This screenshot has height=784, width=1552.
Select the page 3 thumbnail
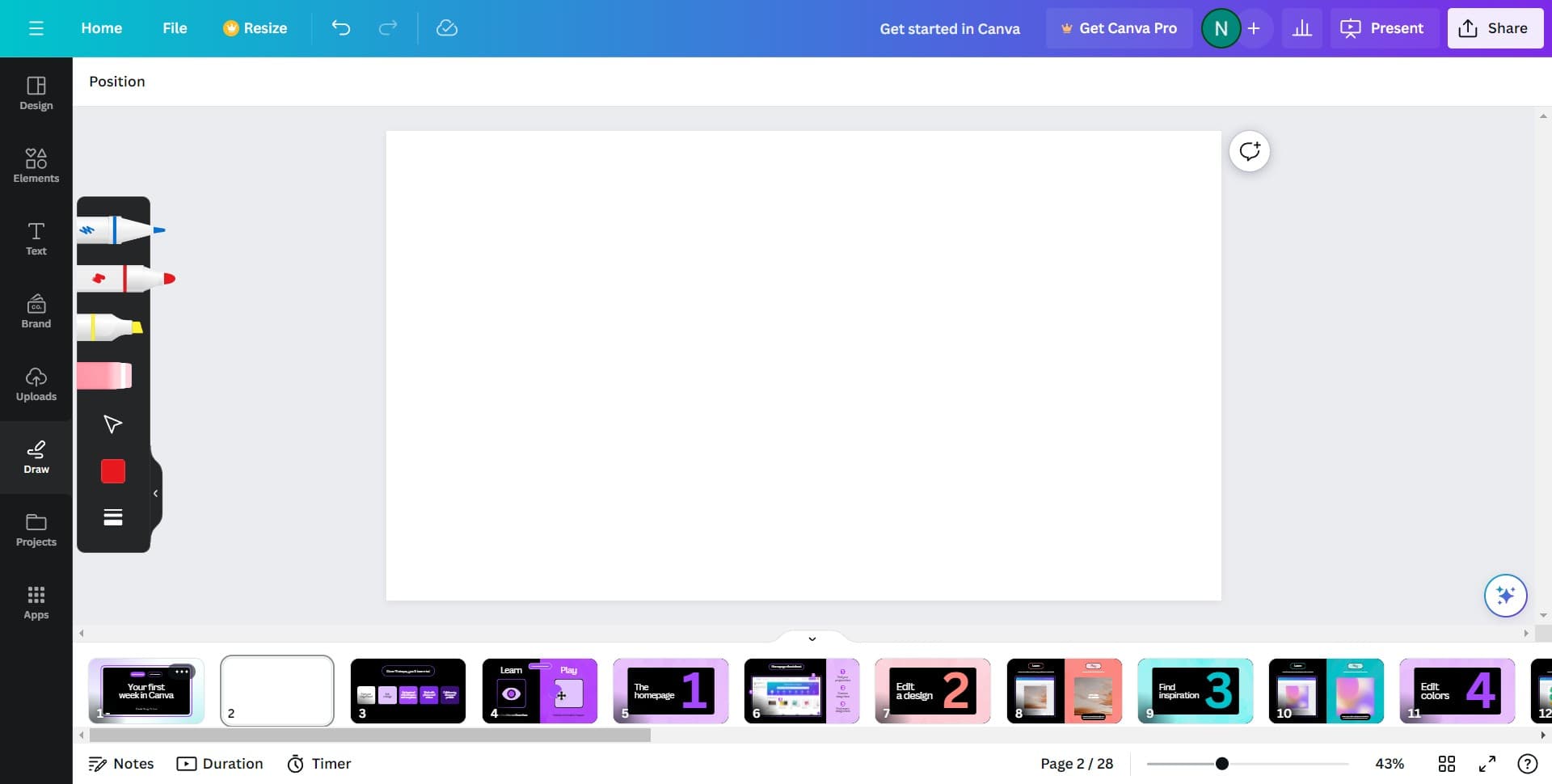tap(408, 691)
